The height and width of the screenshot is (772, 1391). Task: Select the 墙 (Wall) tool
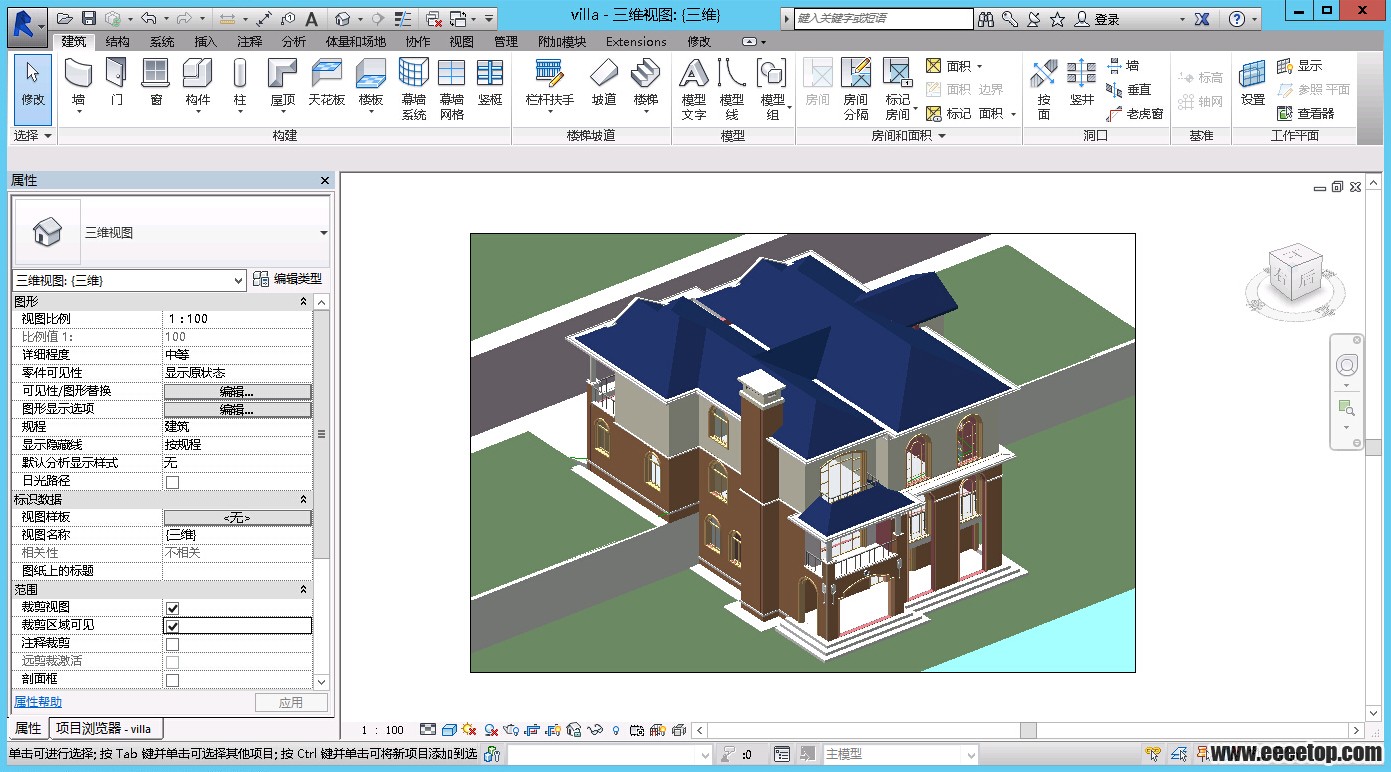[78, 86]
